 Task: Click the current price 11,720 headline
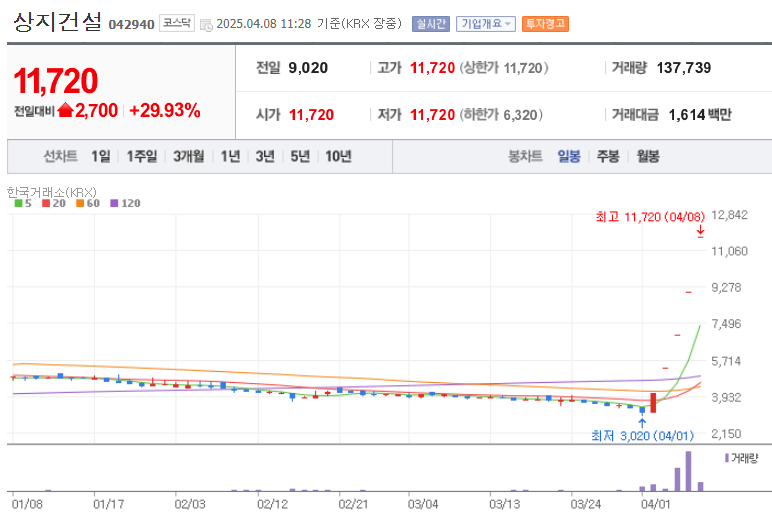[56, 81]
